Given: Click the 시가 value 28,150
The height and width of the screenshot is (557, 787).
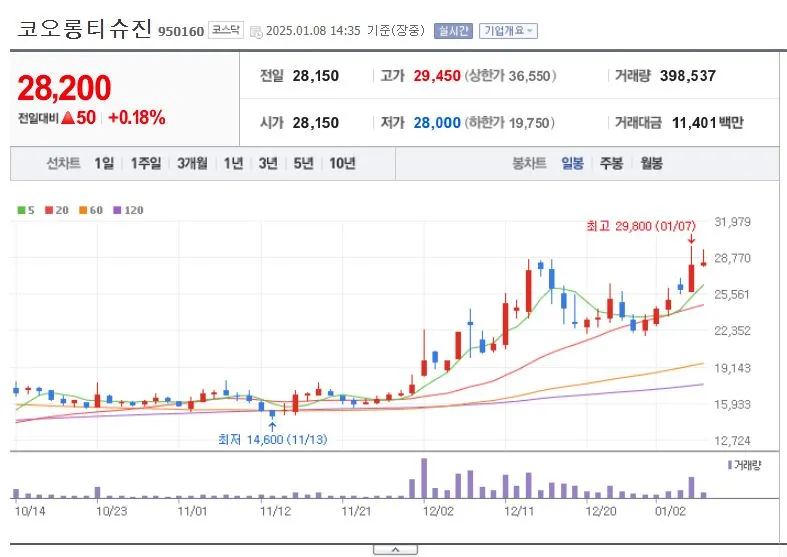Looking at the screenshot, I should (x=316, y=123).
